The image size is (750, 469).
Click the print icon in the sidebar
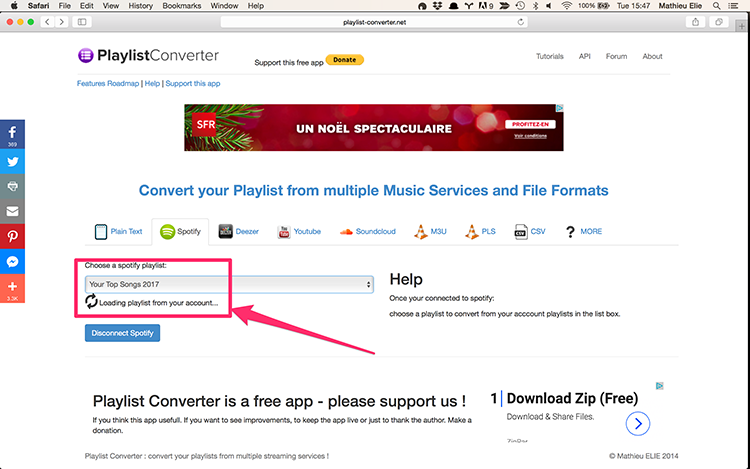click(x=12, y=186)
